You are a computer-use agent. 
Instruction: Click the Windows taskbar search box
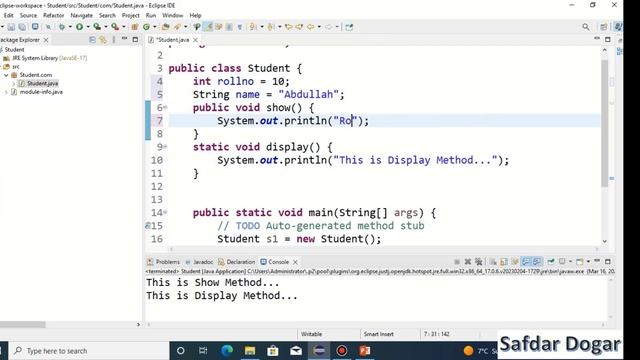(89, 351)
